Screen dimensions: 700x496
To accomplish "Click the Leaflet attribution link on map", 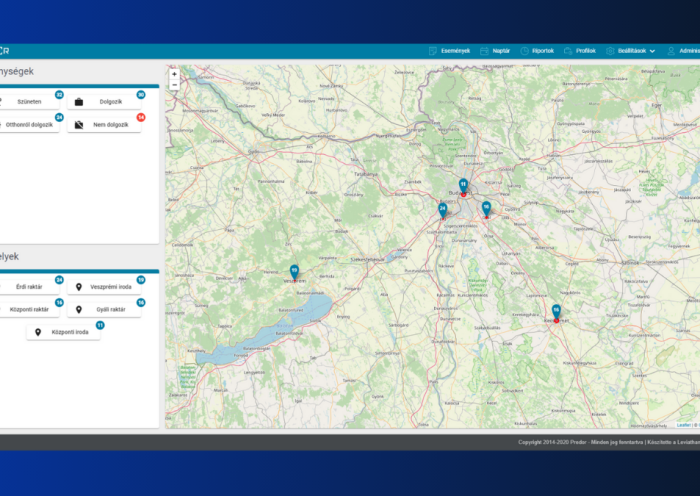I will pyautogui.click(x=683, y=425).
